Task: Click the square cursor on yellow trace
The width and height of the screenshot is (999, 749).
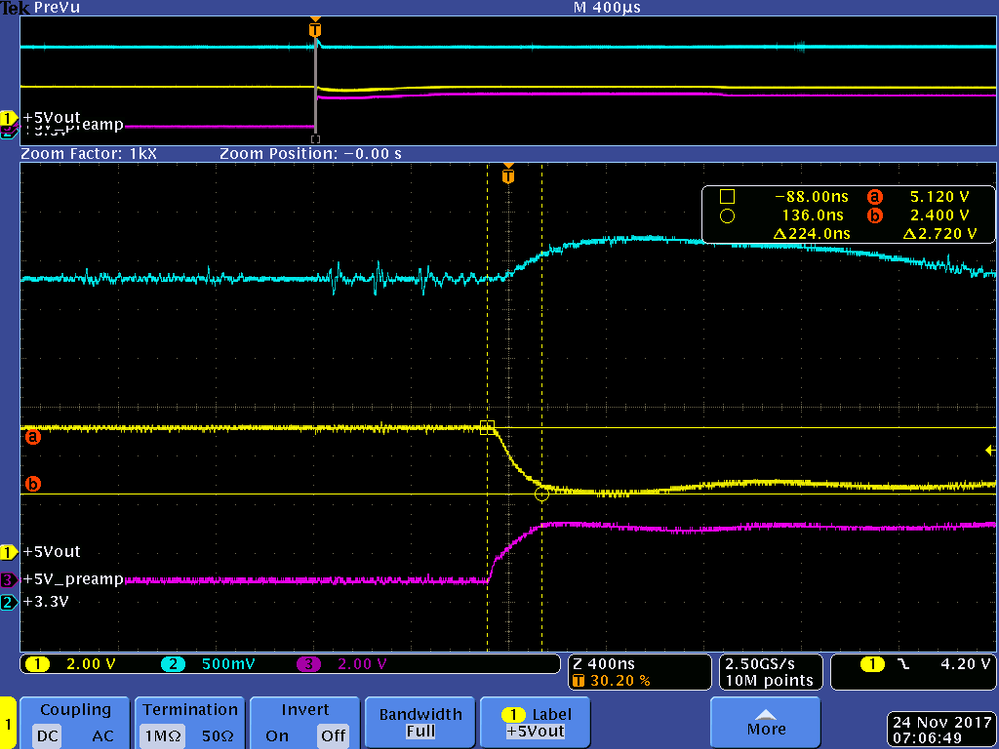Action: pyautogui.click(x=487, y=427)
